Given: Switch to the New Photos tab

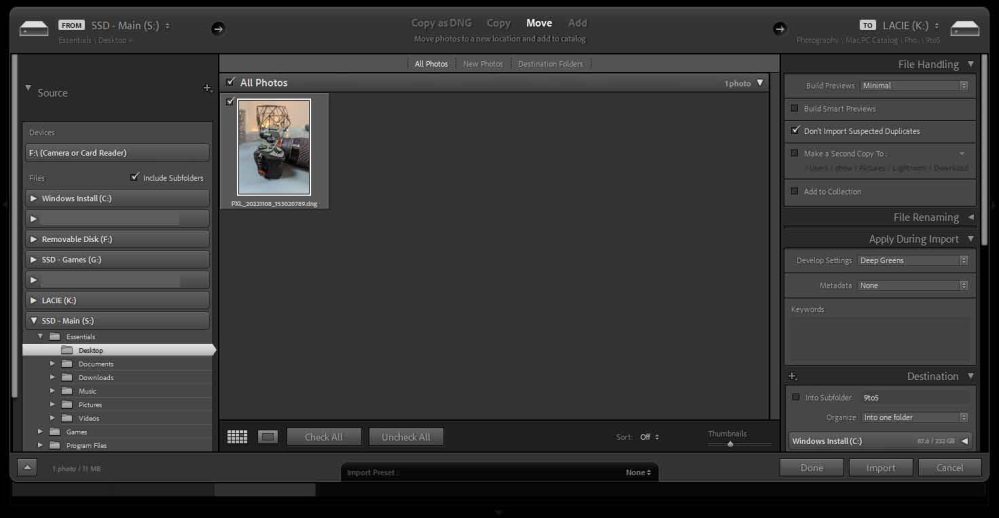Looking at the screenshot, I should click(x=482, y=64).
